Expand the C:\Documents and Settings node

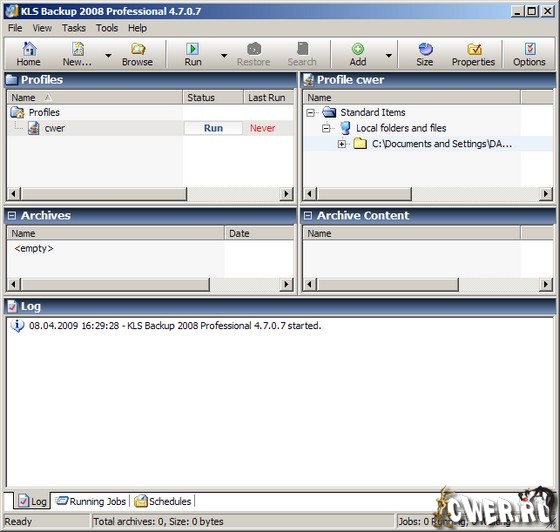[x=342, y=144]
